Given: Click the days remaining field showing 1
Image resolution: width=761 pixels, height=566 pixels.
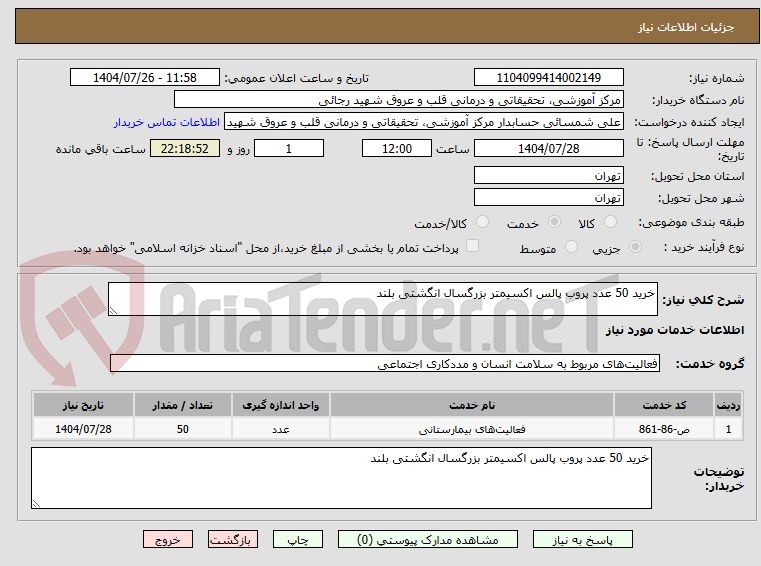Looking at the screenshot, I should [289, 149].
